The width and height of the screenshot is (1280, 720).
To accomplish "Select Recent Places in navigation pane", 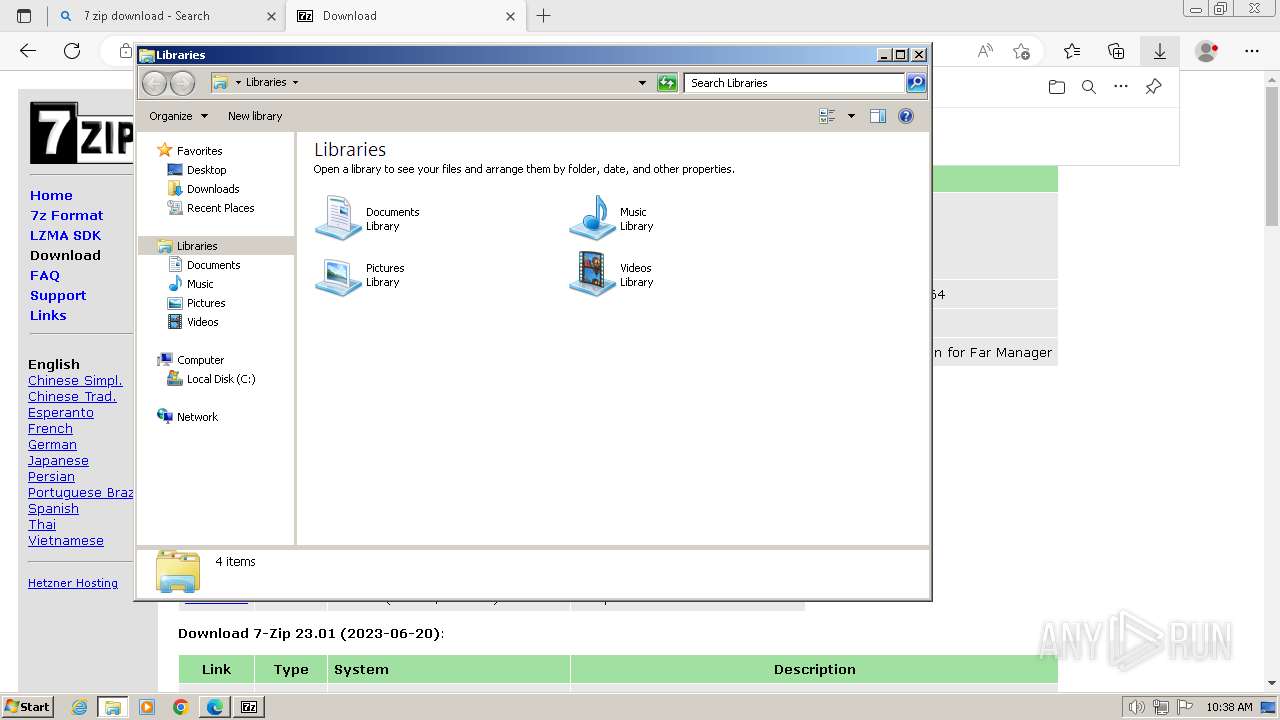I will point(220,208).
